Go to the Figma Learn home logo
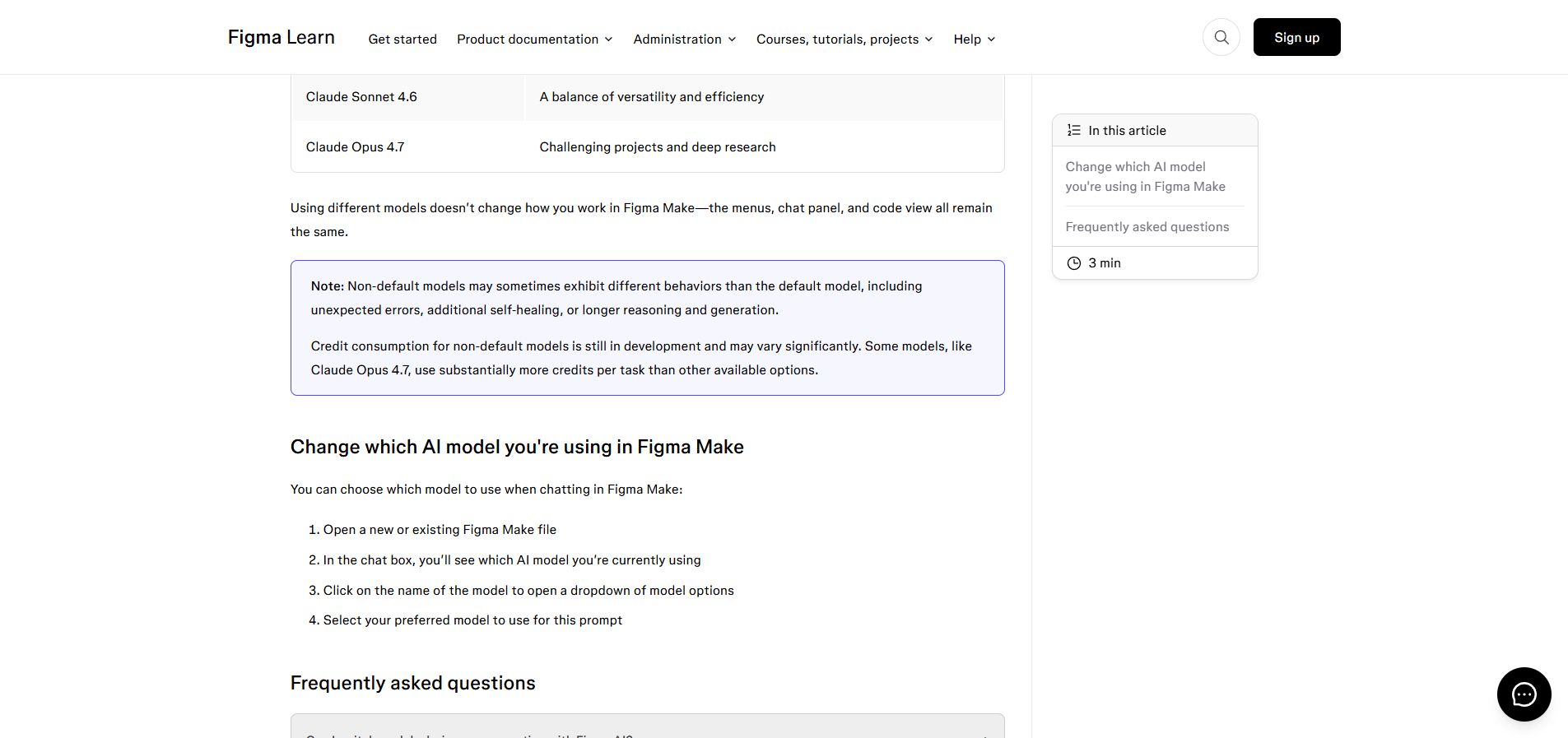1568x738 pixels. click(x=281, y=37)
